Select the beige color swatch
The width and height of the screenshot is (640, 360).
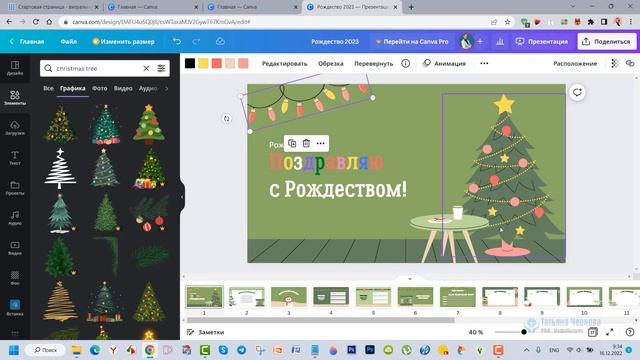point(230,63)
